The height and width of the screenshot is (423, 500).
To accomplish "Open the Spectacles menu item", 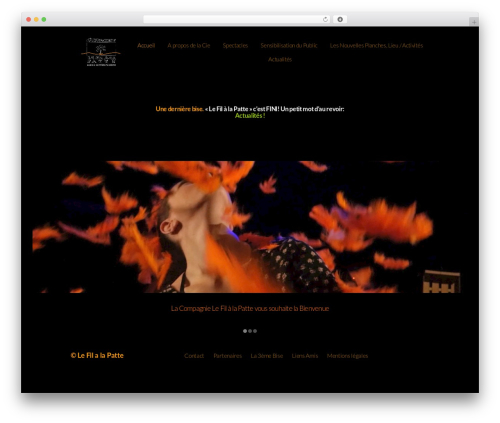I will [x=235, y=45].
